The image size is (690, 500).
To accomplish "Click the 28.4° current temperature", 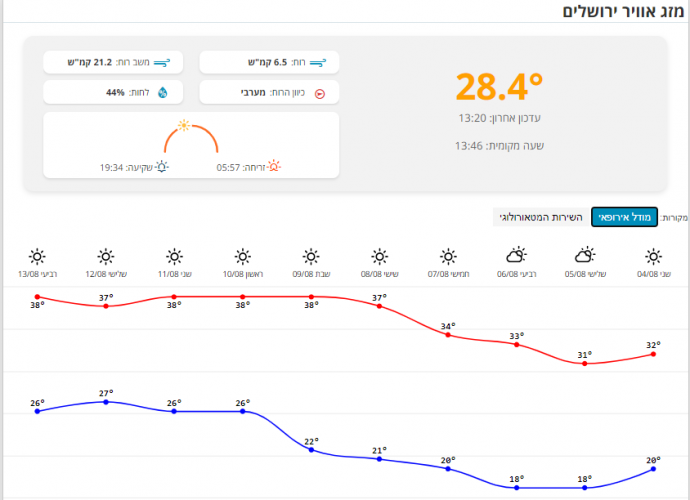I will (x=499, y=87).
